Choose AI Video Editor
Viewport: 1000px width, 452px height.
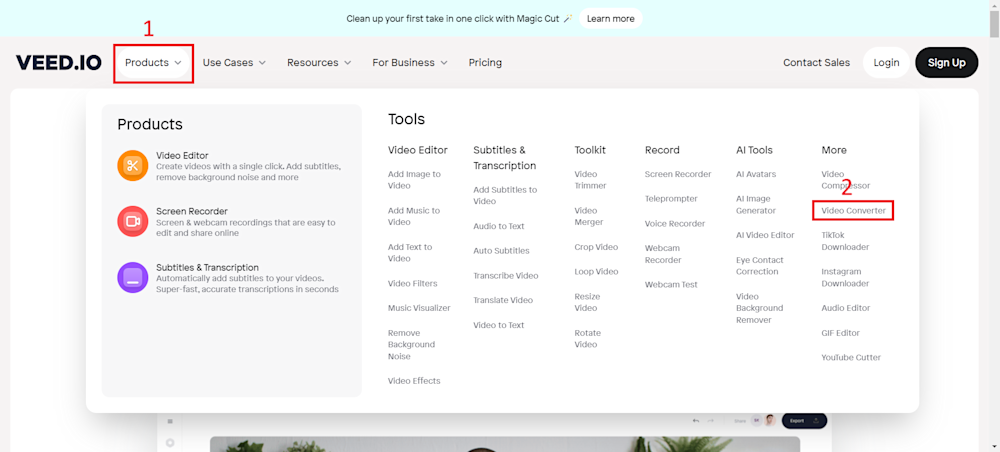[765, 235]
